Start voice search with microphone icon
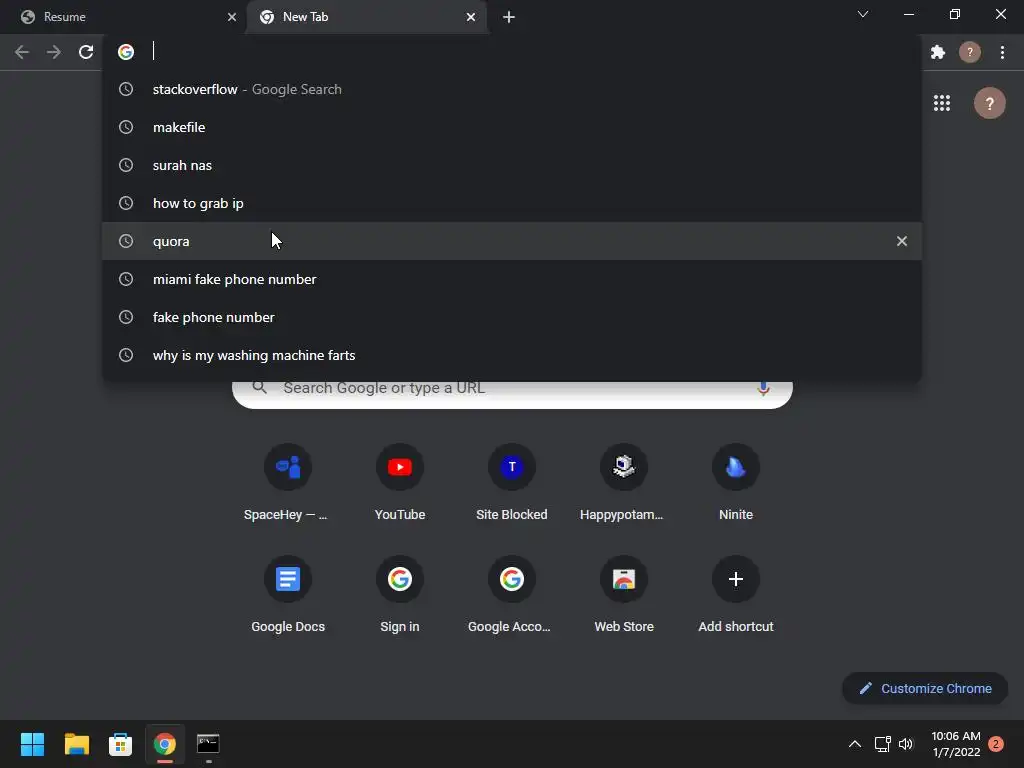Viewport: 1024px width, 768px height. (763, 388)
